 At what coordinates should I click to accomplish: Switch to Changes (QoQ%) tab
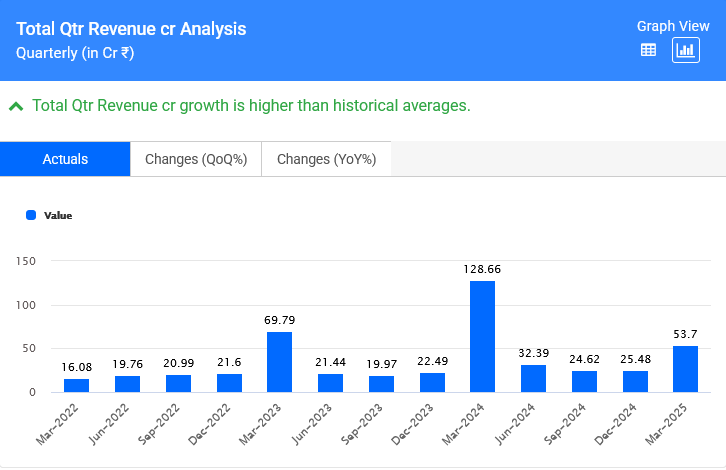tap(196, 159)
